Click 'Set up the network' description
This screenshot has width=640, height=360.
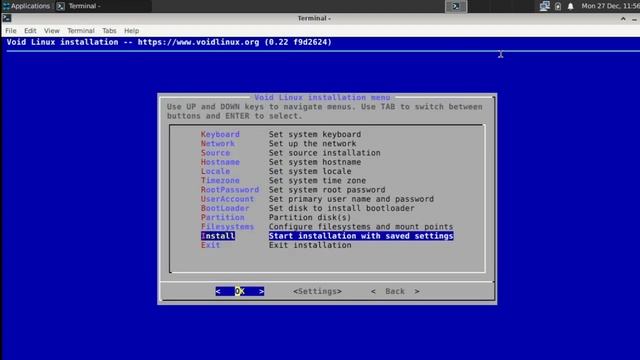point(312,144)
